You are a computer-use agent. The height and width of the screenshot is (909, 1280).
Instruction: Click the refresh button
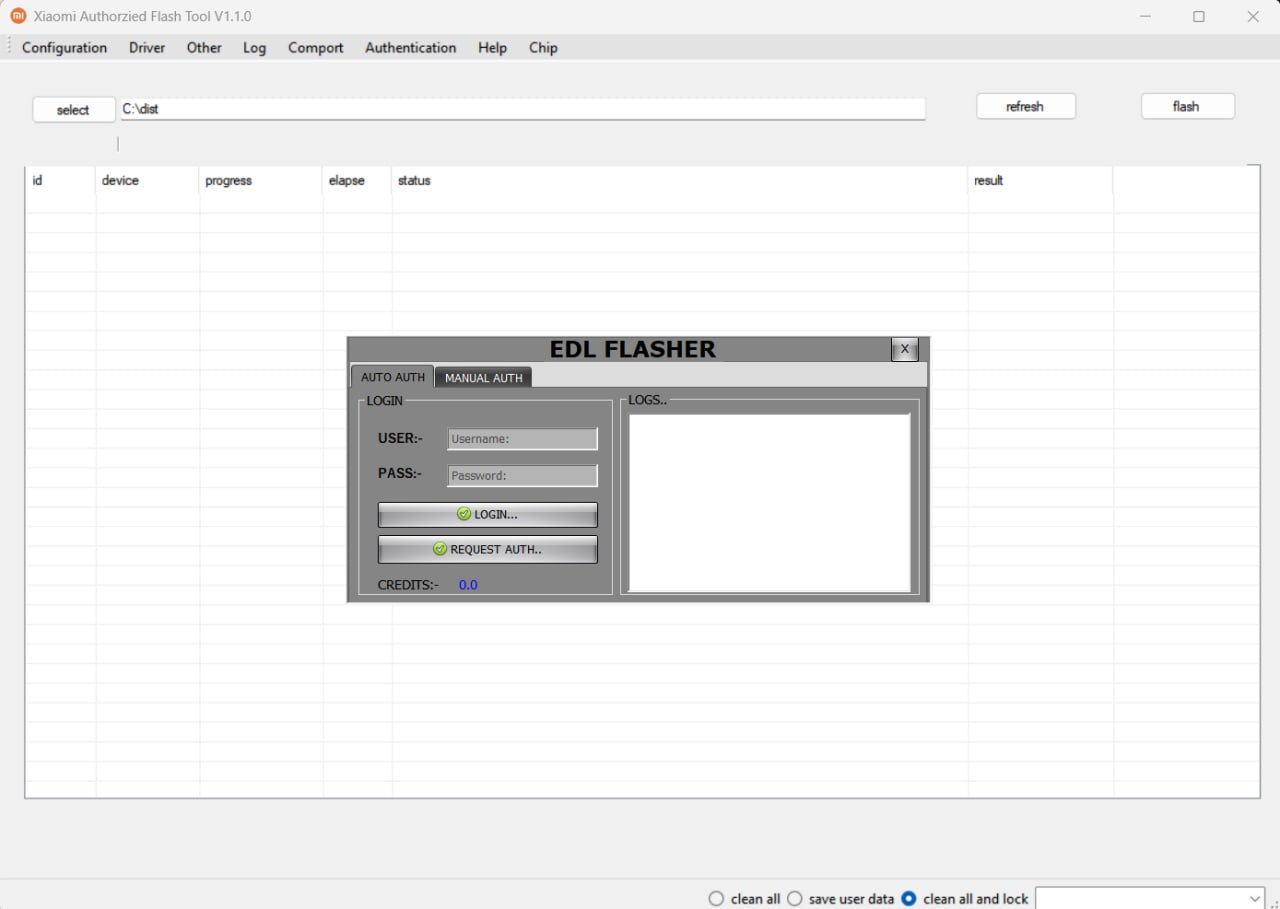pos(1025,106)
